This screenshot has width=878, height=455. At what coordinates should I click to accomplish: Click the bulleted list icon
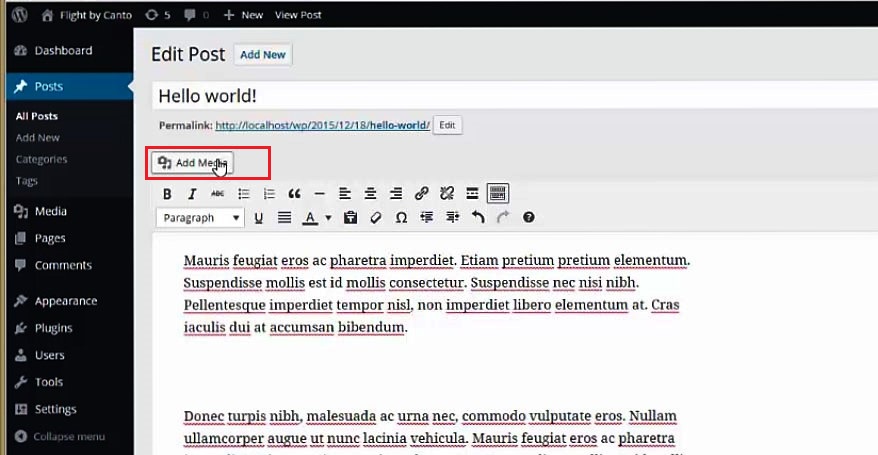click(243, 193)
